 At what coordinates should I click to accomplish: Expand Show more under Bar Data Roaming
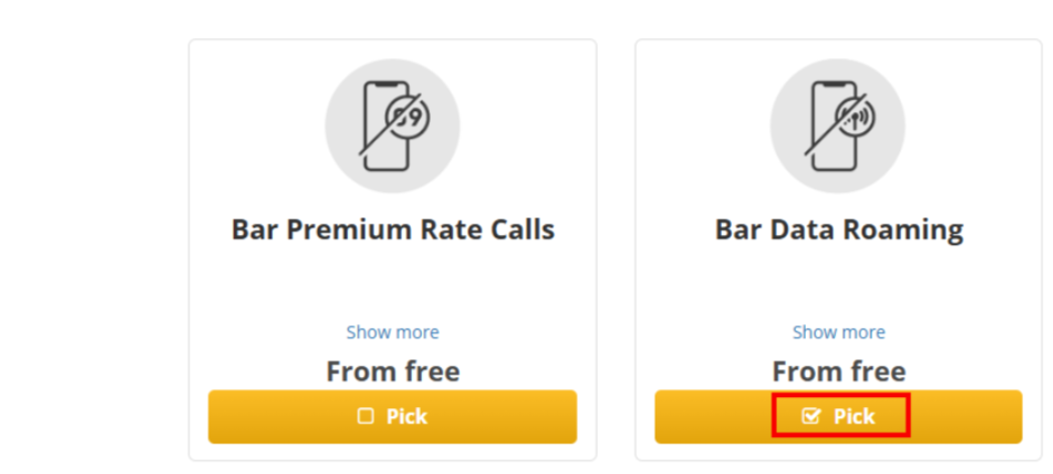(x=839, y=332)
